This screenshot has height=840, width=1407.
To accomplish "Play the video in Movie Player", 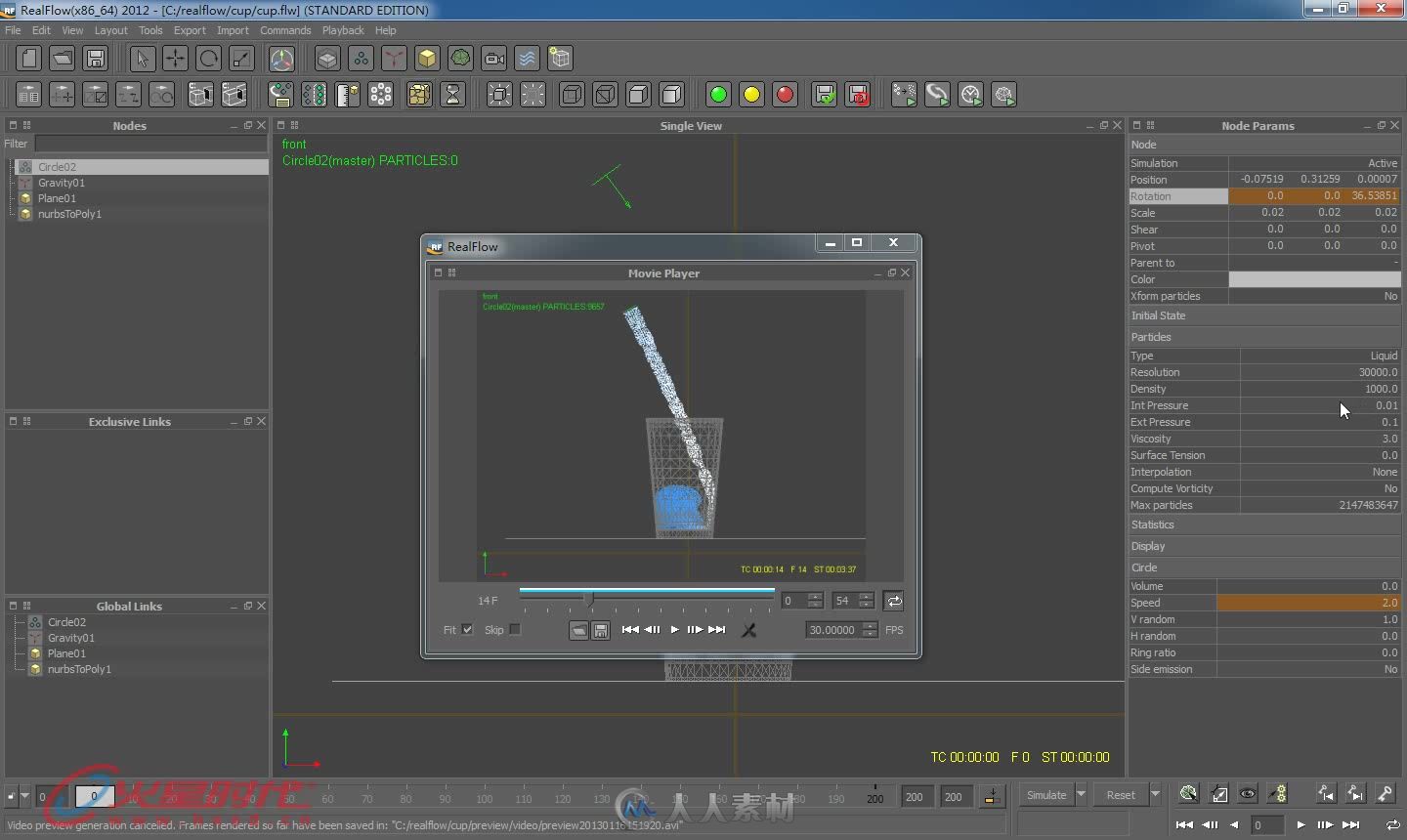I will point(674,630).
